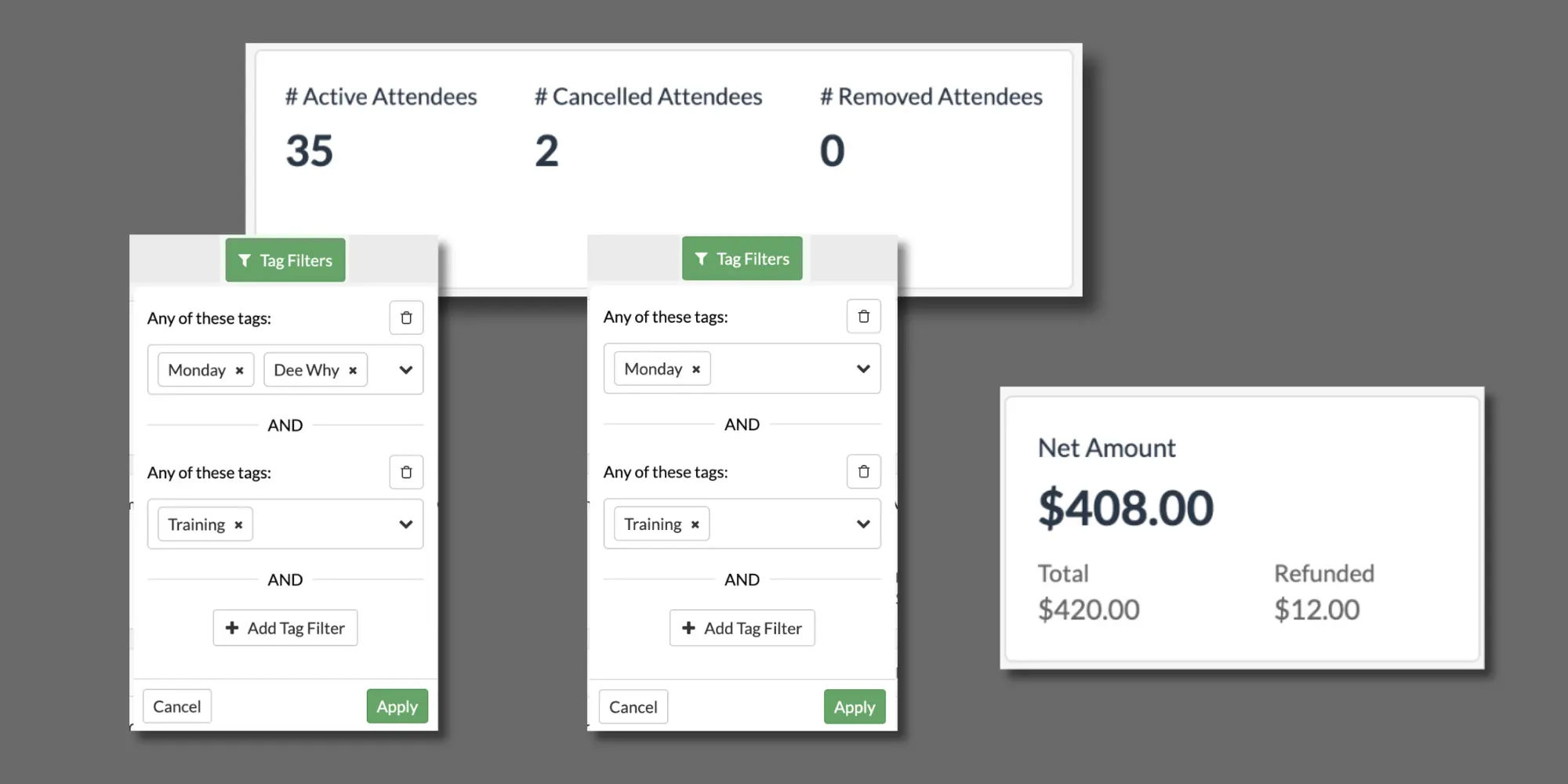Image resolution: width=1568 pixels, height=784 pixels.
Task: Cancel the right panel tag filters
Action: 633,707
